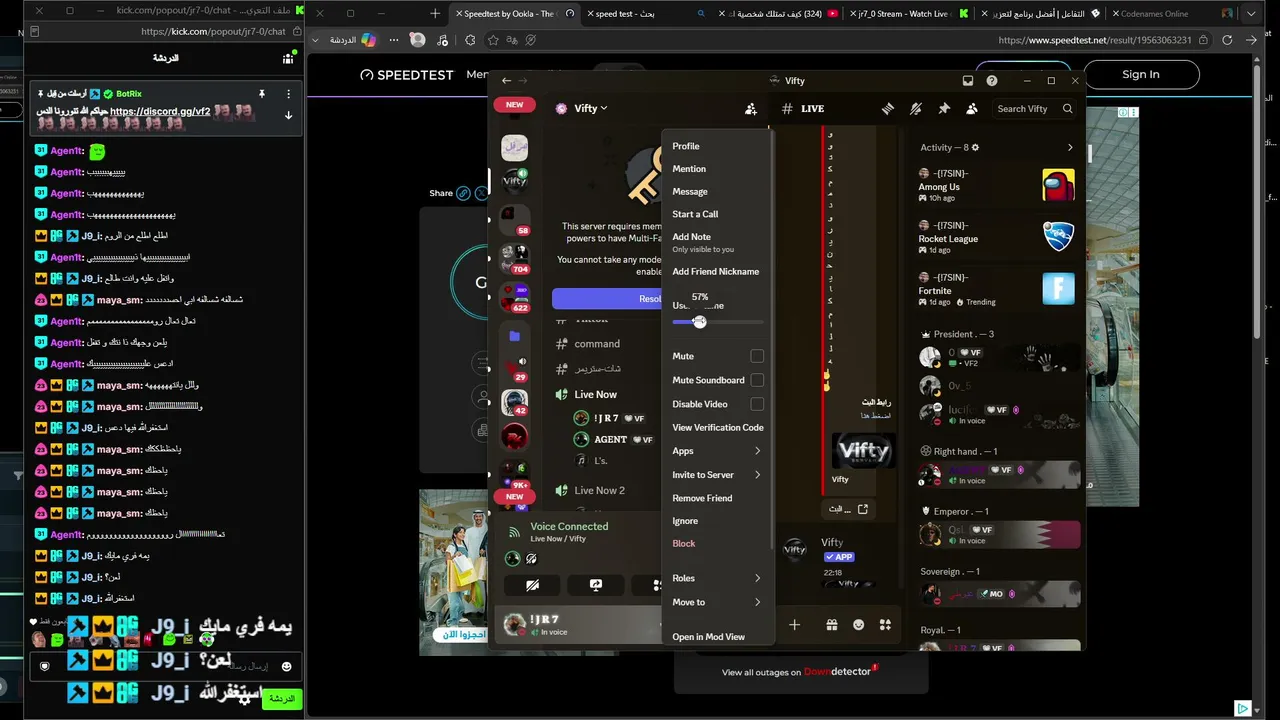Open server with 58 notification badge
Viewport: 1280px width, 720px height.
pos(514,219)
